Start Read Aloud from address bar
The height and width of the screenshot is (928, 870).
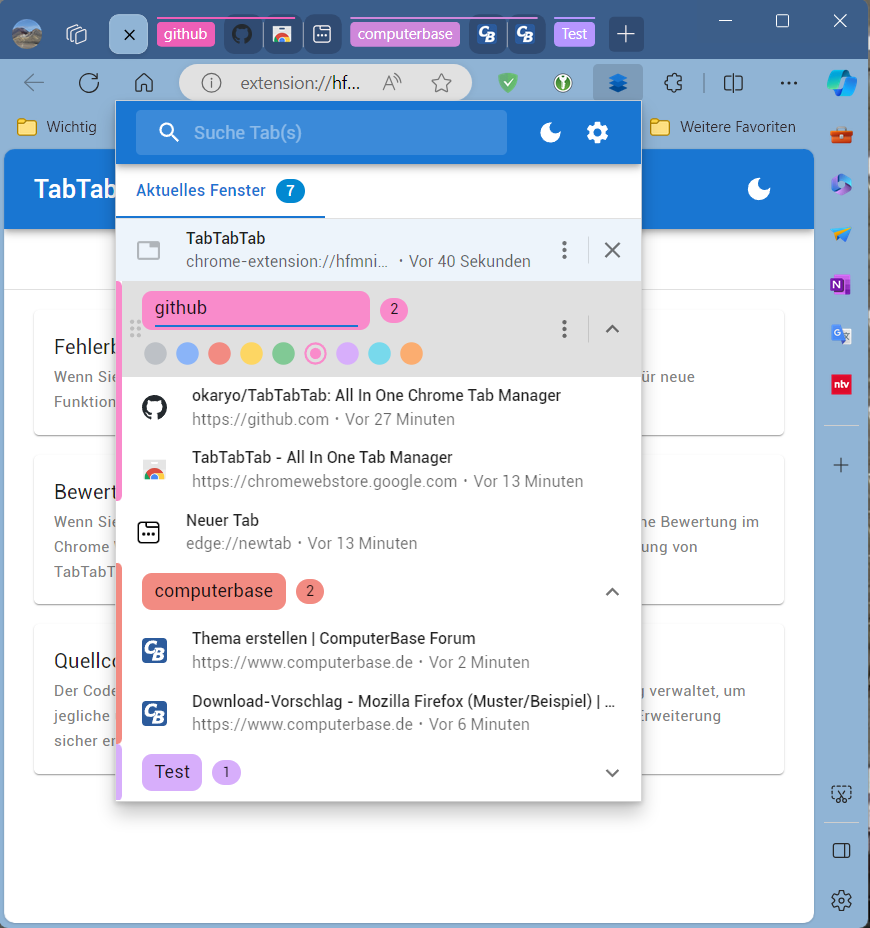point(392,83)
